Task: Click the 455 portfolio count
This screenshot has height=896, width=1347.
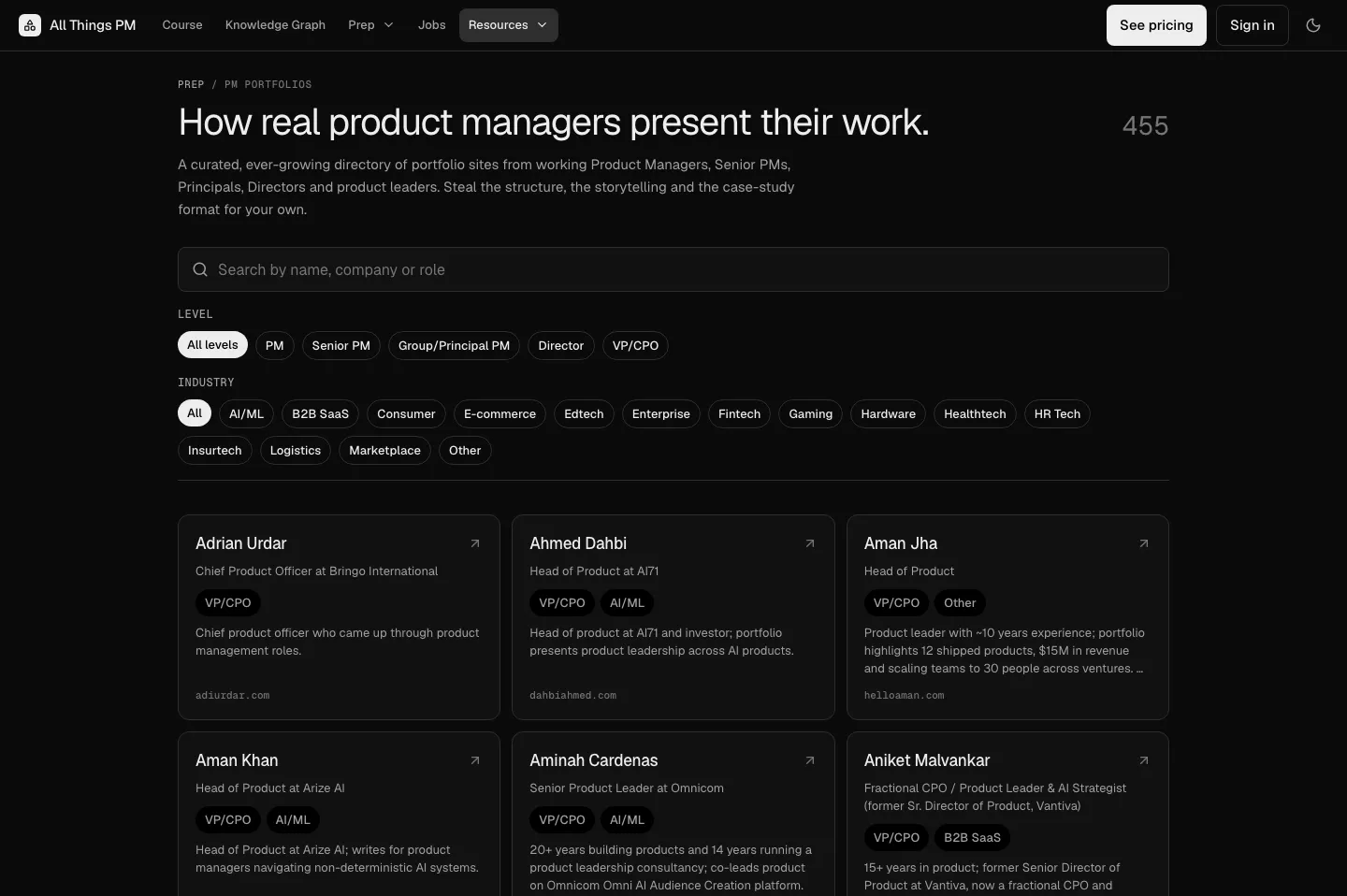Action: [1145, 125]
